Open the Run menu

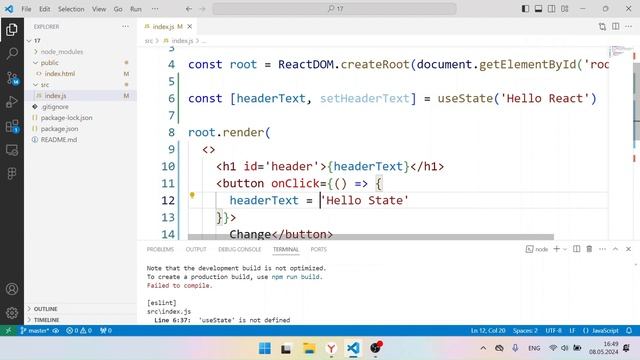136,9
